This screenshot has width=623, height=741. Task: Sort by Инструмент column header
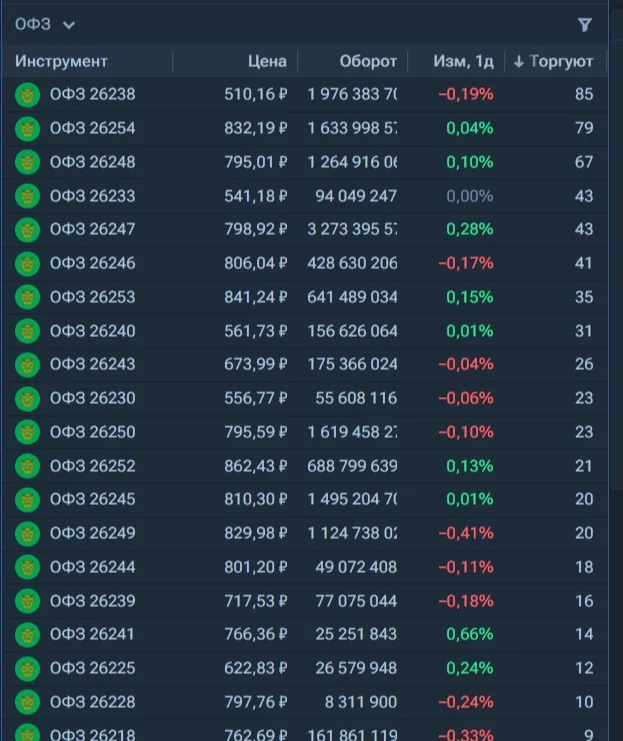(61, 61)
